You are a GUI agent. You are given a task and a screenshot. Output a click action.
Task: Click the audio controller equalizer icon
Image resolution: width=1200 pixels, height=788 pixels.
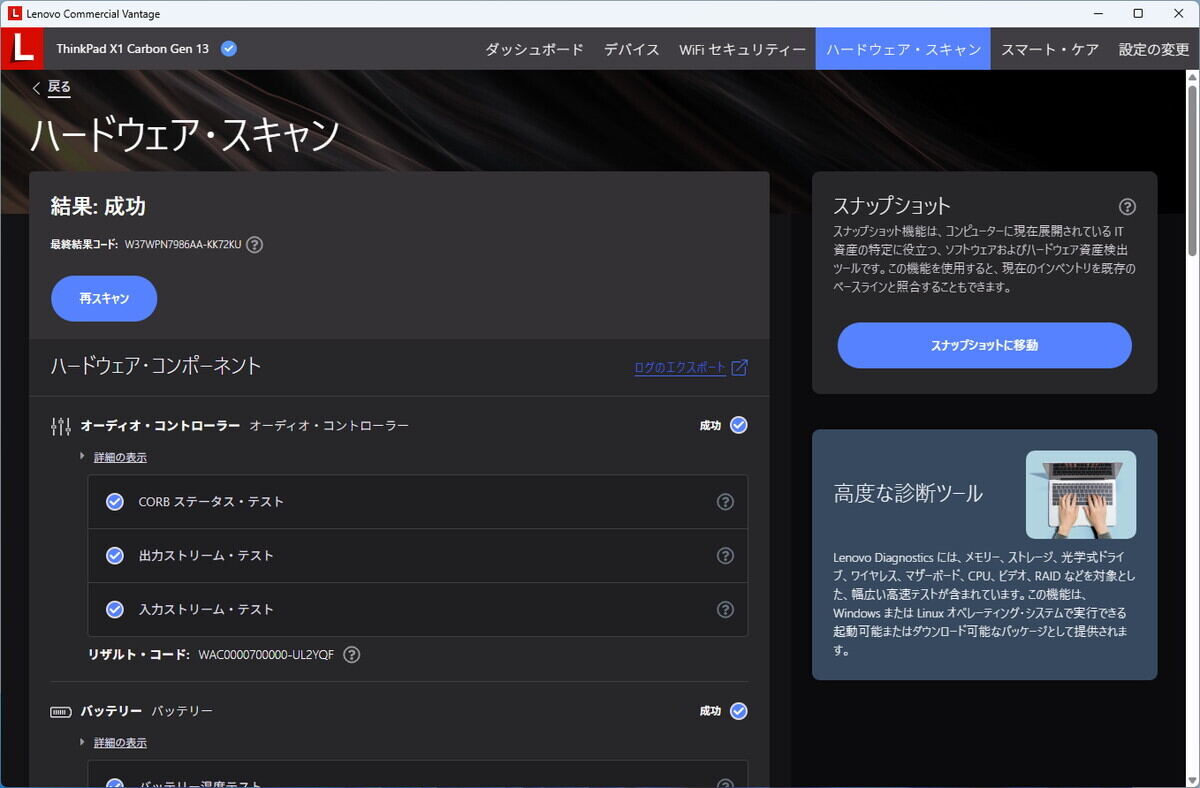coord(61,426)
